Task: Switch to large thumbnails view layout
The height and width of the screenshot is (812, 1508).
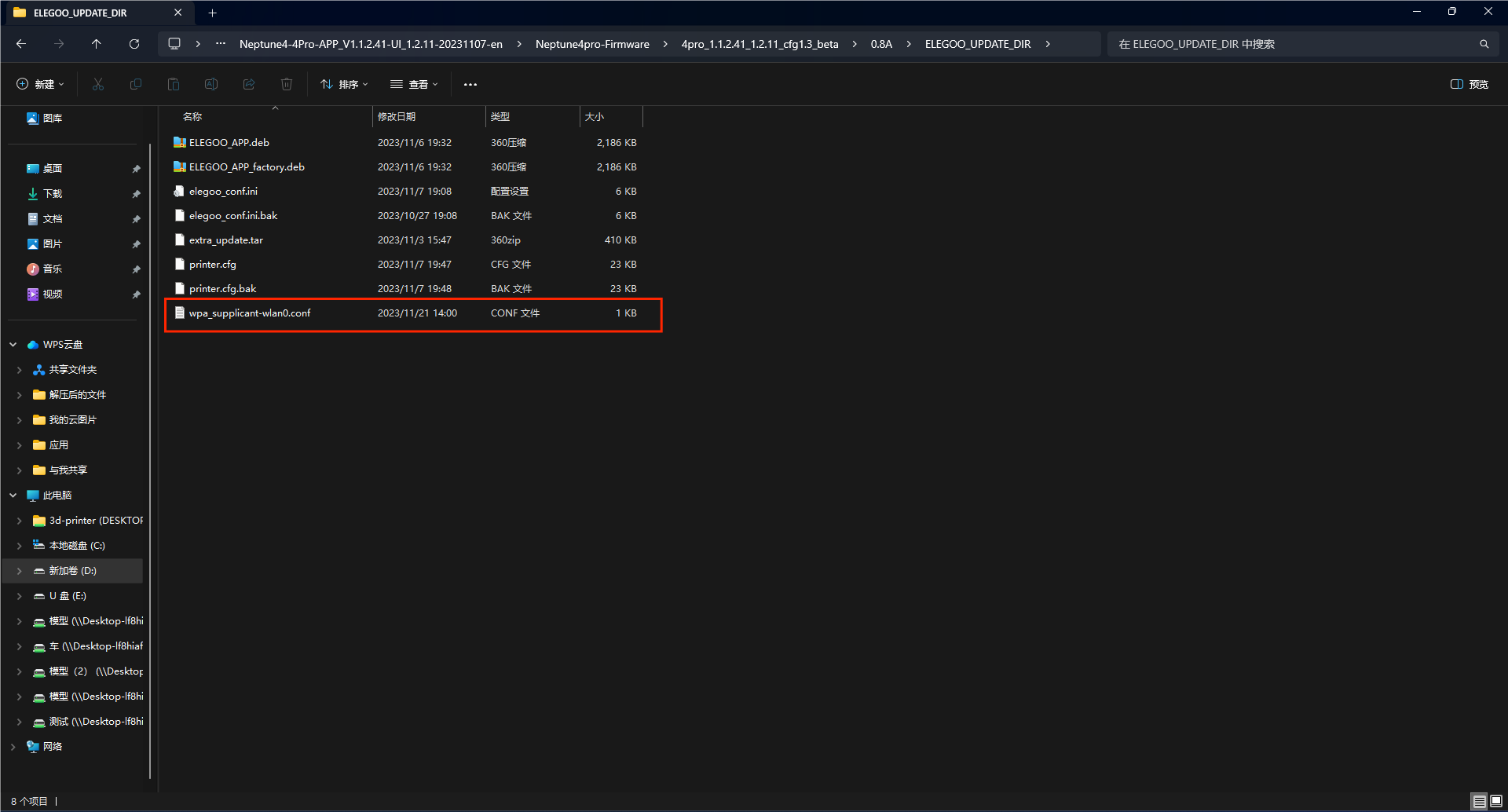Action: (x=1496, y=801)
